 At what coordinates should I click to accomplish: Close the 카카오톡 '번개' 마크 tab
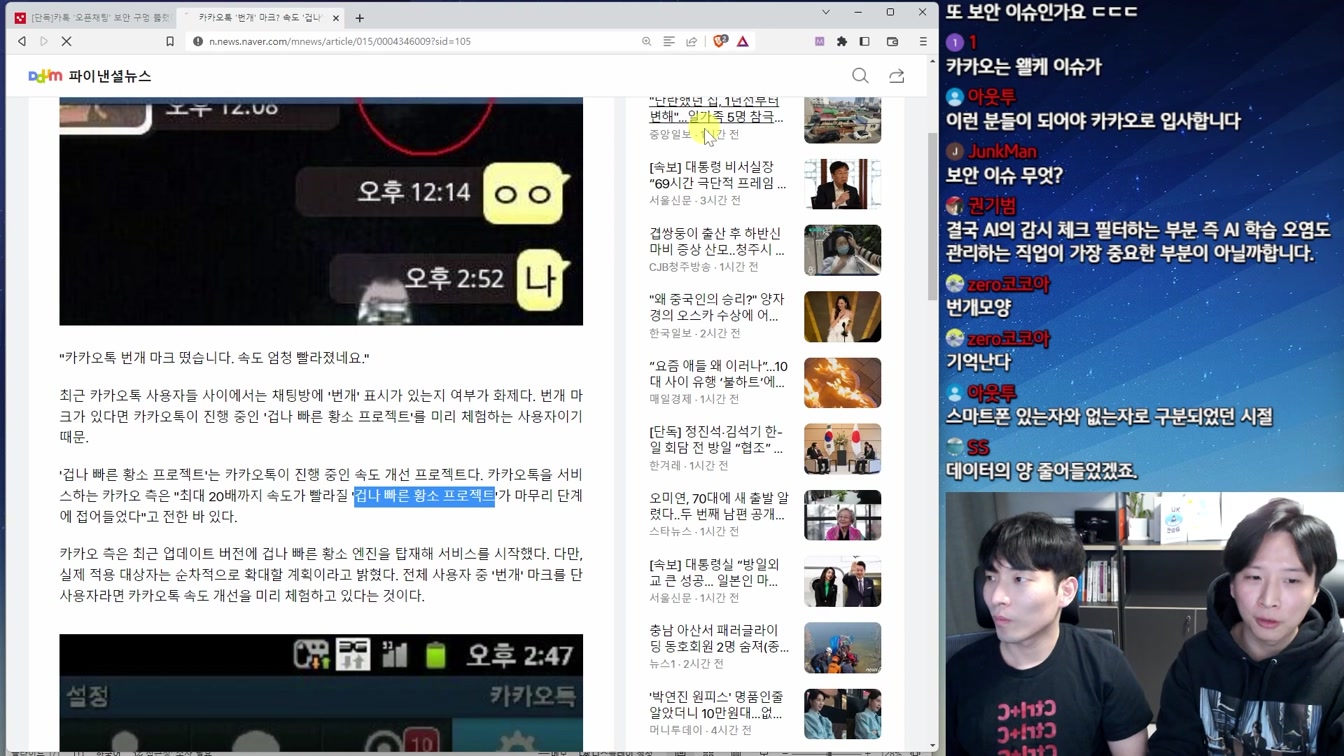coord(336,18)
